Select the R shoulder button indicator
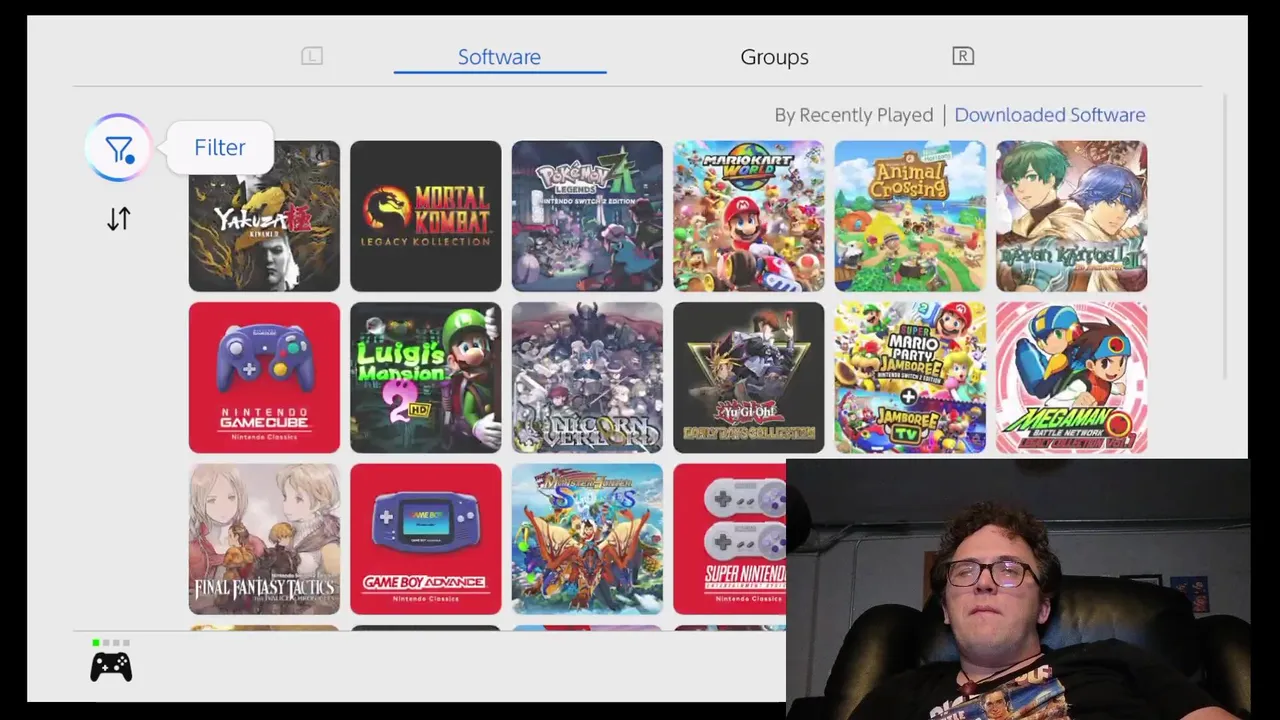 point(963,56)
